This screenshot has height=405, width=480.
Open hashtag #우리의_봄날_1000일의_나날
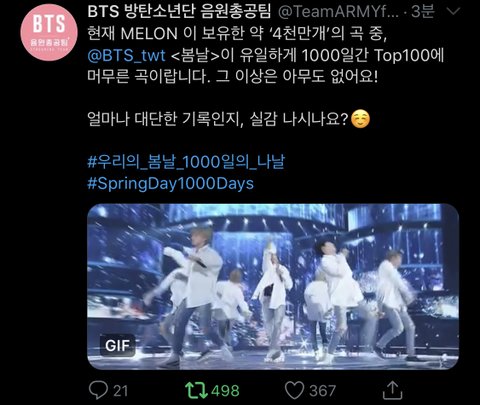click(186, 162)
